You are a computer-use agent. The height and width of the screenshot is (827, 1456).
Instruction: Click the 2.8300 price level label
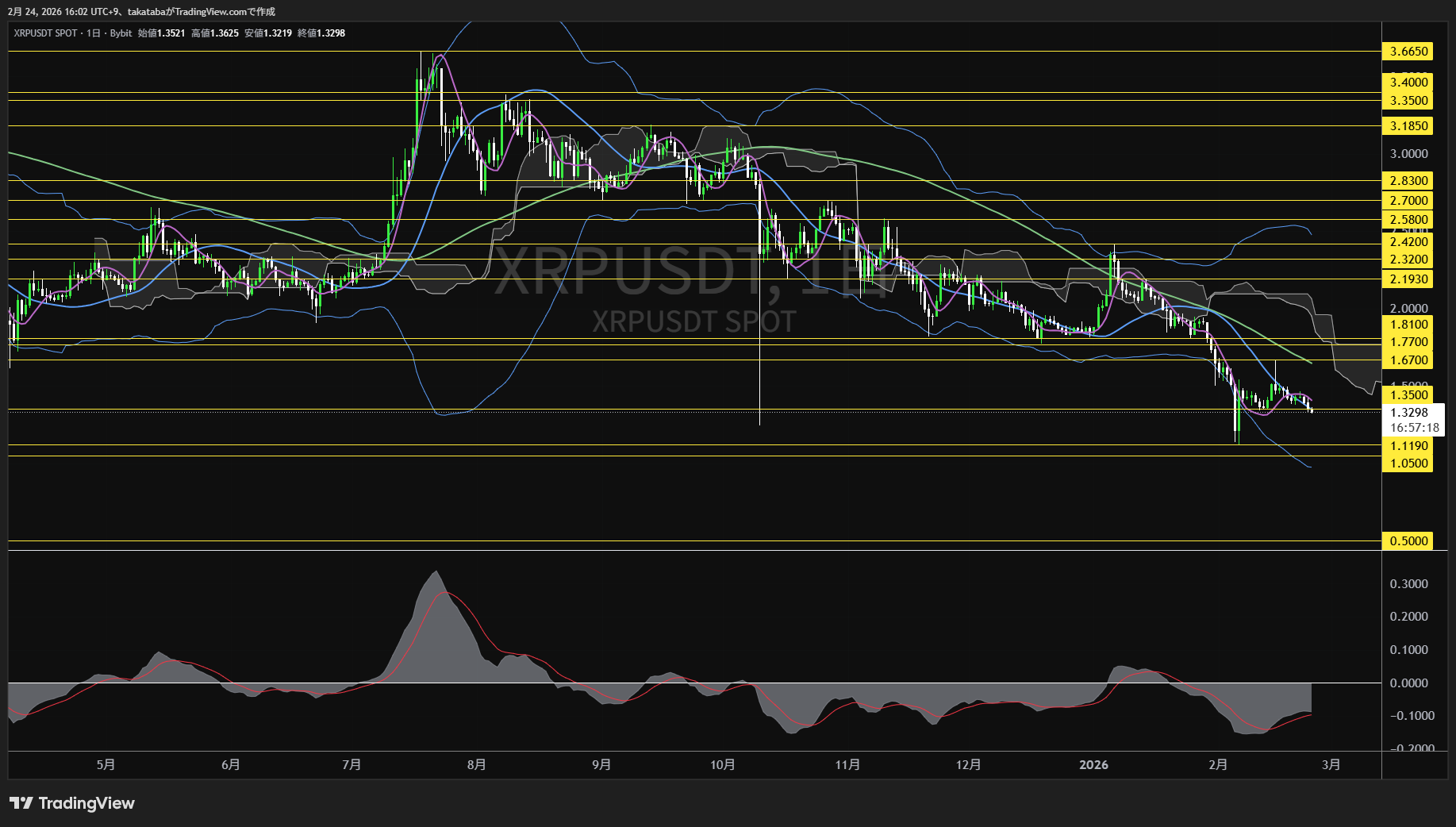tap(1408, 181)
